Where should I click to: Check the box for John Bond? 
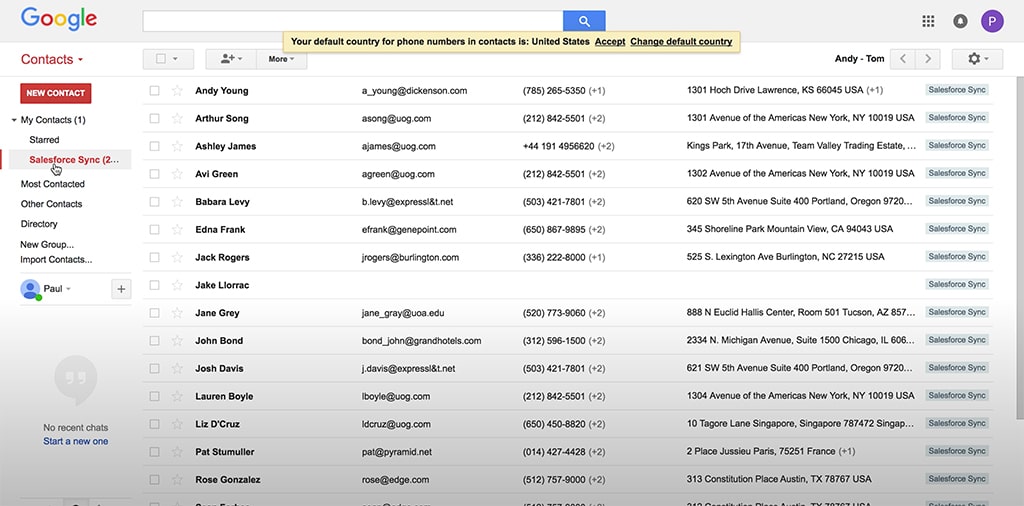tap(154, 340)
